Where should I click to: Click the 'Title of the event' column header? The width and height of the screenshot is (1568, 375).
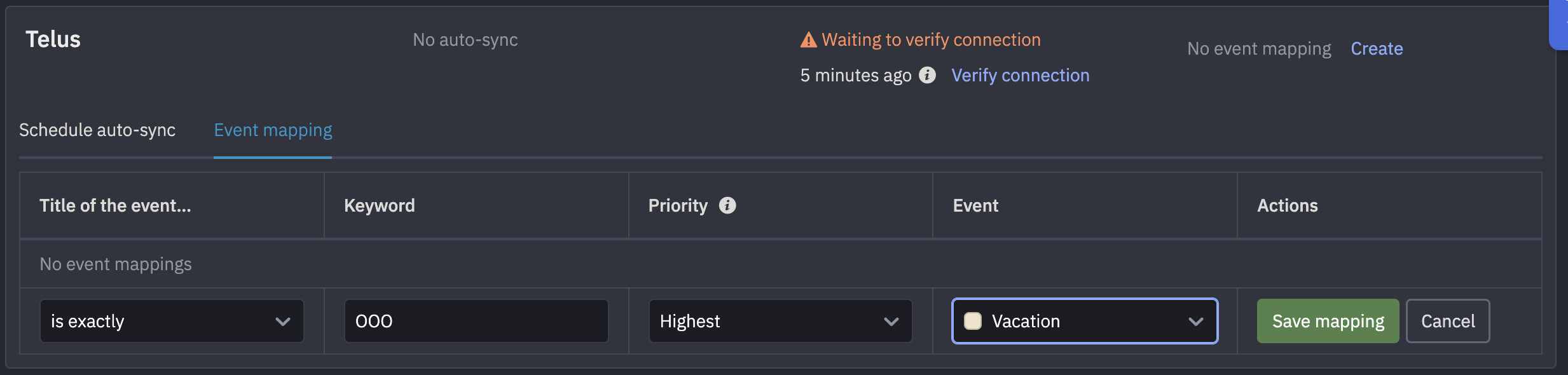(114, 205)
